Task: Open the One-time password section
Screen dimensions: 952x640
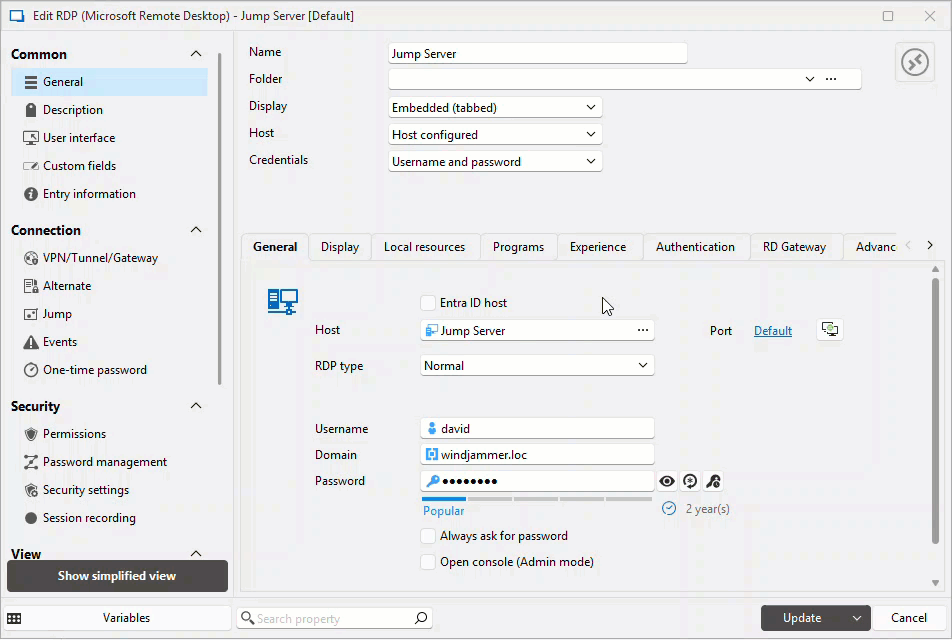Action: click(94, 370)
